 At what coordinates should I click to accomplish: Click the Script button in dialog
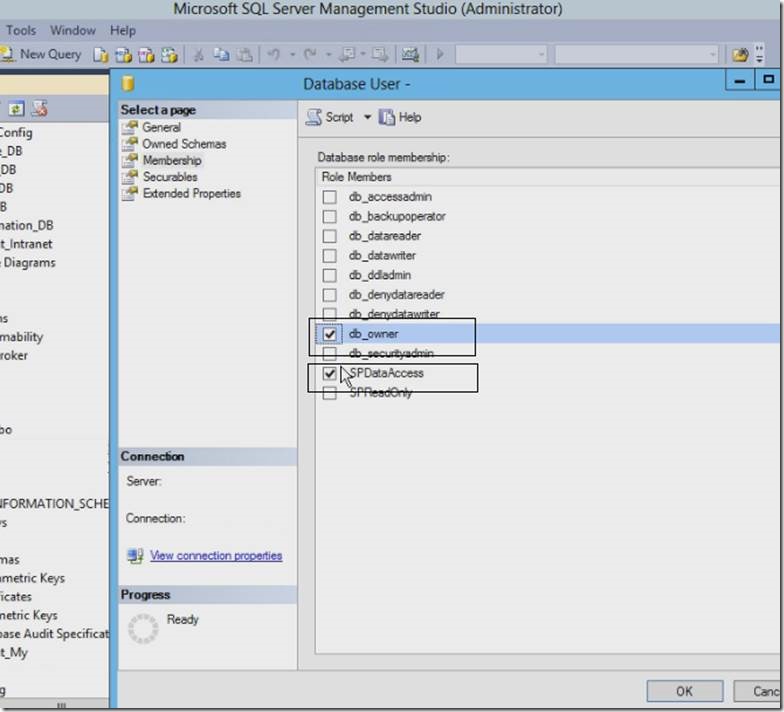(330, 118)
